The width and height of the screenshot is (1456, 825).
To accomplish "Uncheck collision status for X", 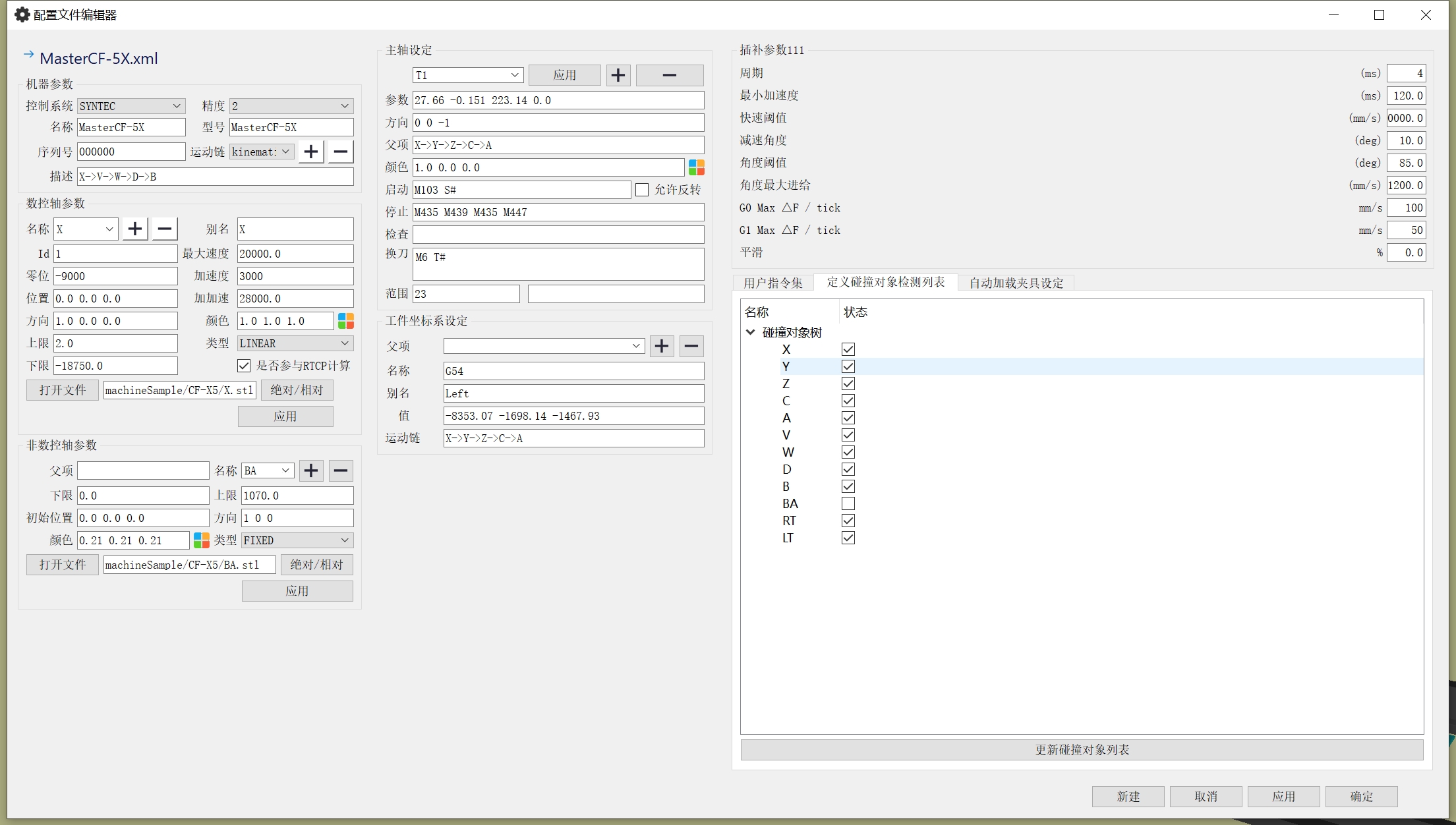I will pos(848,349).
